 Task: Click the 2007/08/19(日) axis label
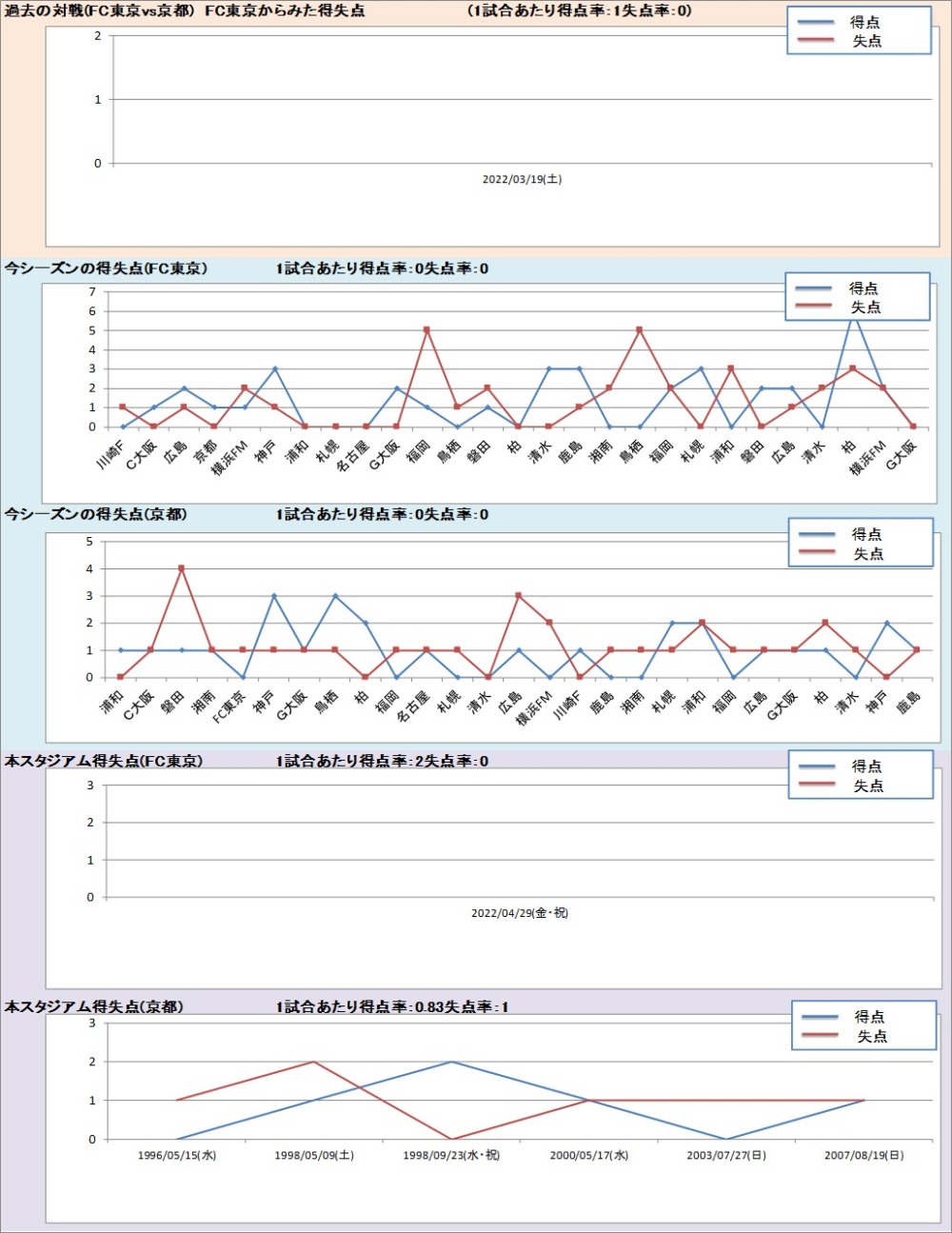[x=863, y=1155]
